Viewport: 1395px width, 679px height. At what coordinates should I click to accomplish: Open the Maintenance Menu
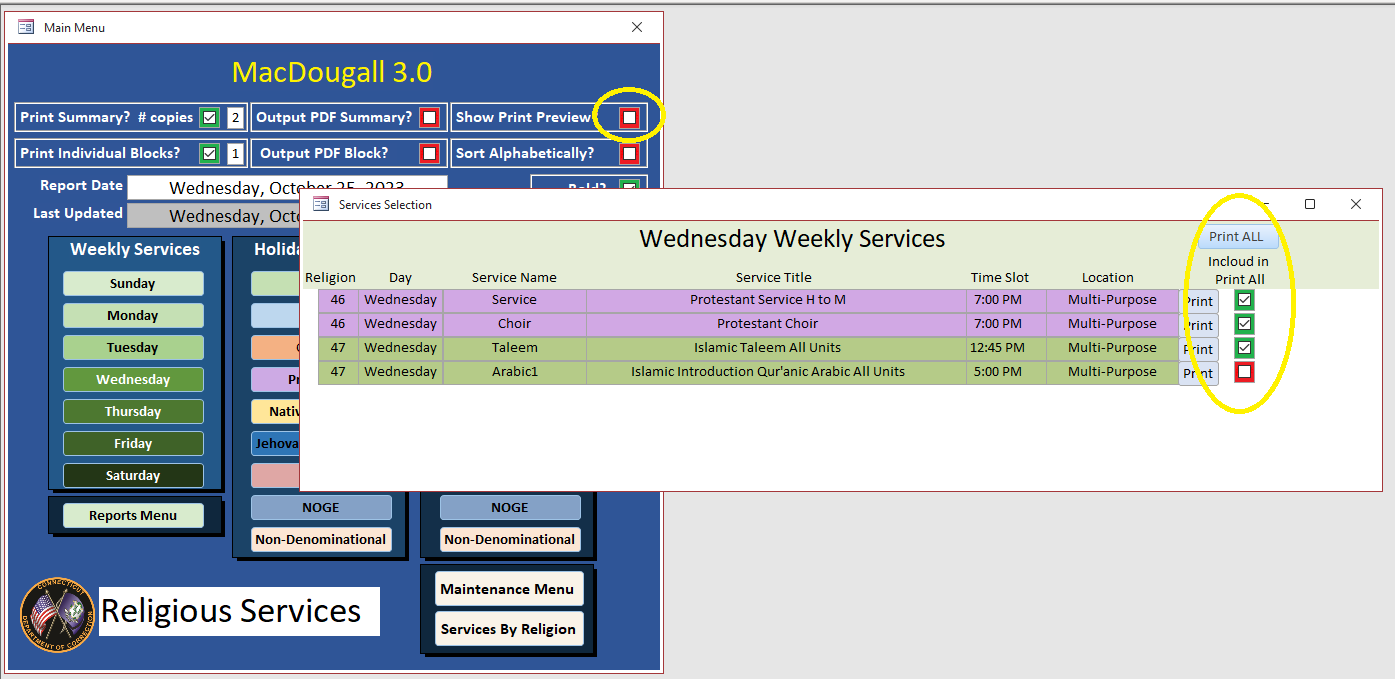[x=508, y=589]
